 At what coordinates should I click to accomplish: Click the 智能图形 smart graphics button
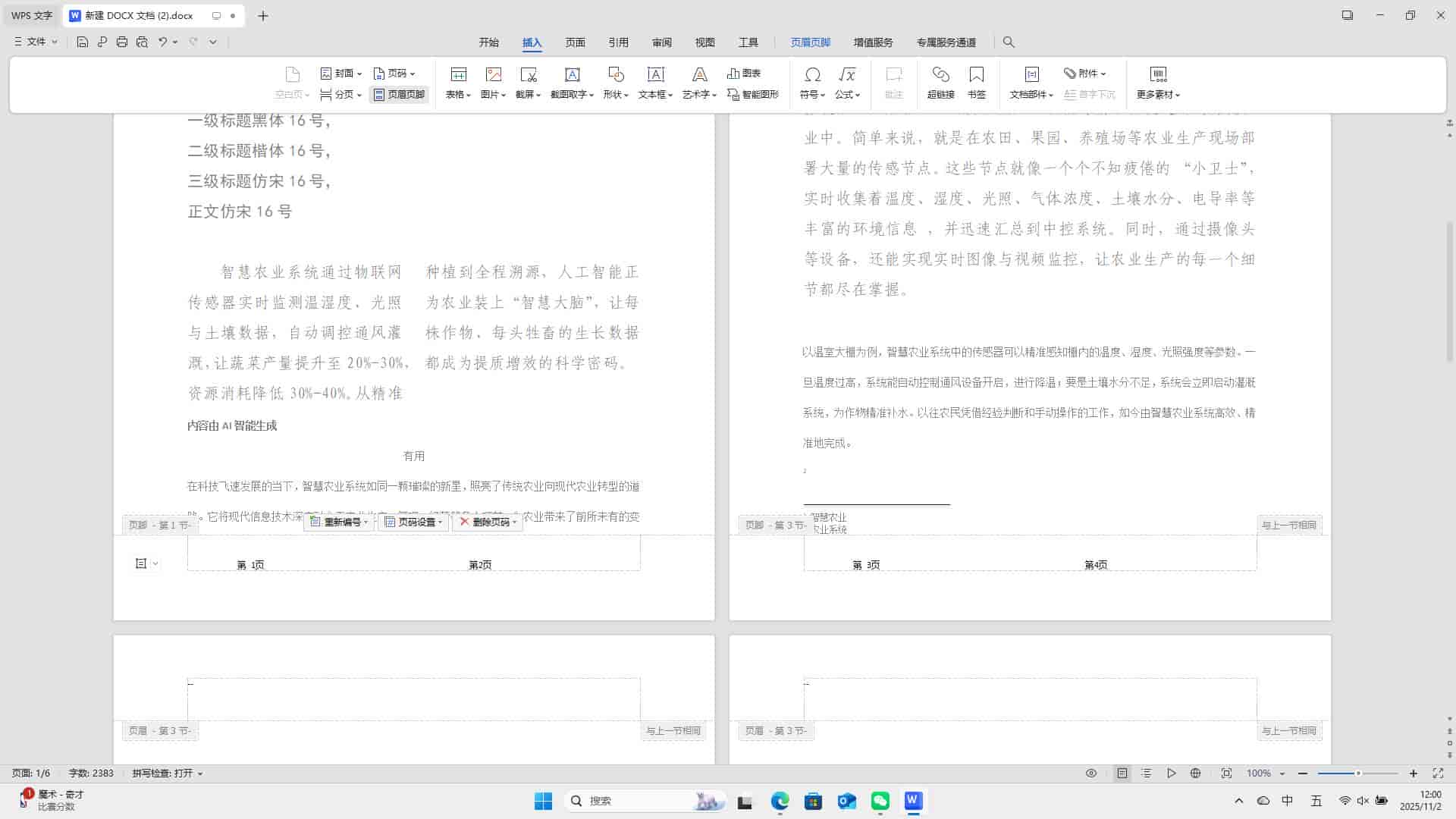coord(753,95)
